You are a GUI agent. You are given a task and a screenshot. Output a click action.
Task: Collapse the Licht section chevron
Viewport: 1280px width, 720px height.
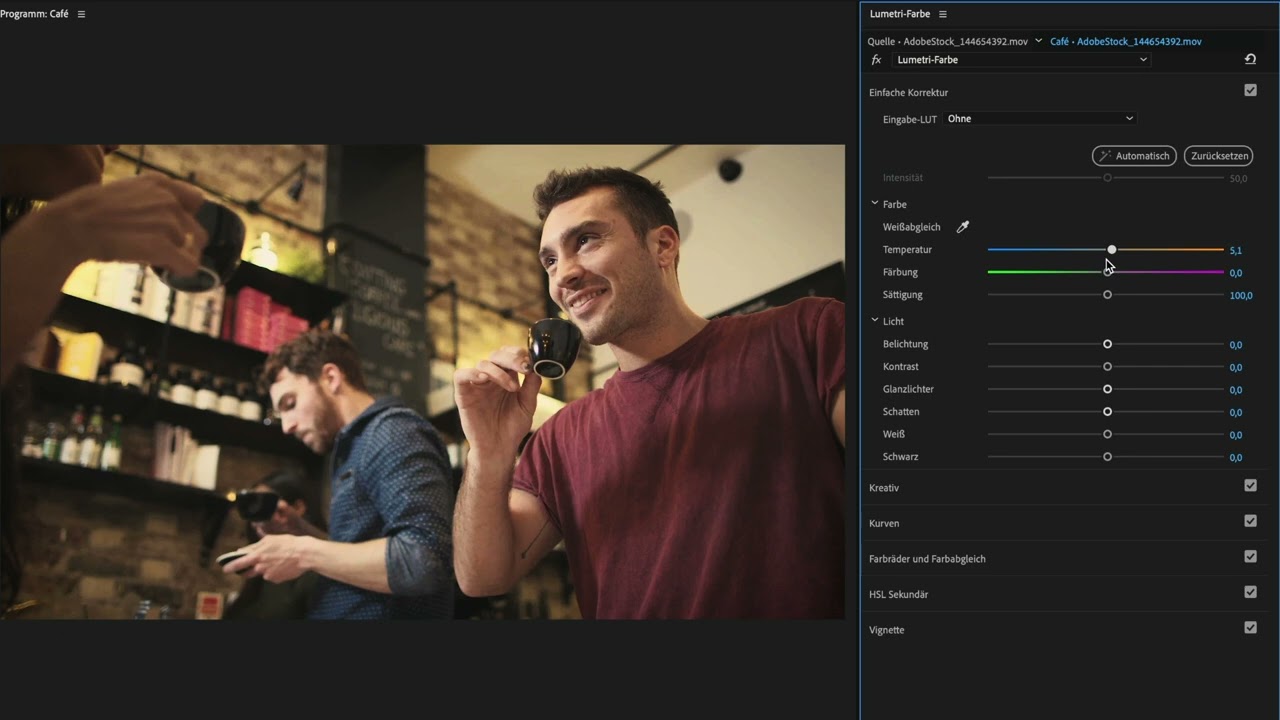click(x=875, y=321)
